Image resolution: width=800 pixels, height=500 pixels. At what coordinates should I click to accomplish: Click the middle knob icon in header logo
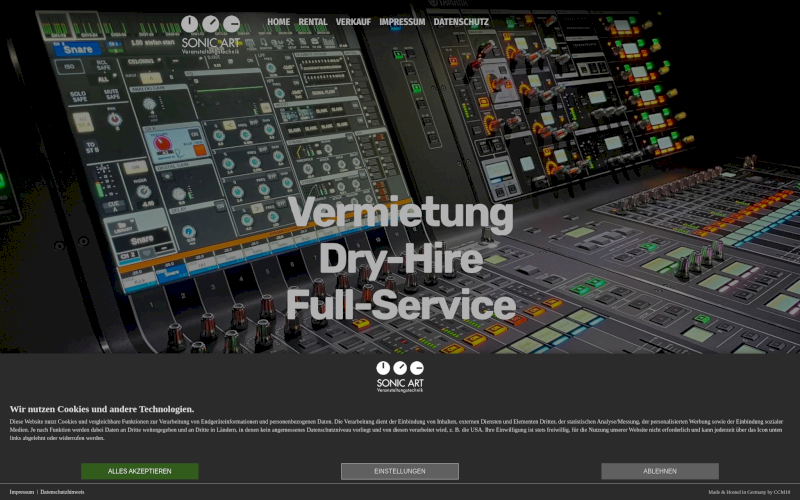tap(210, 23)
